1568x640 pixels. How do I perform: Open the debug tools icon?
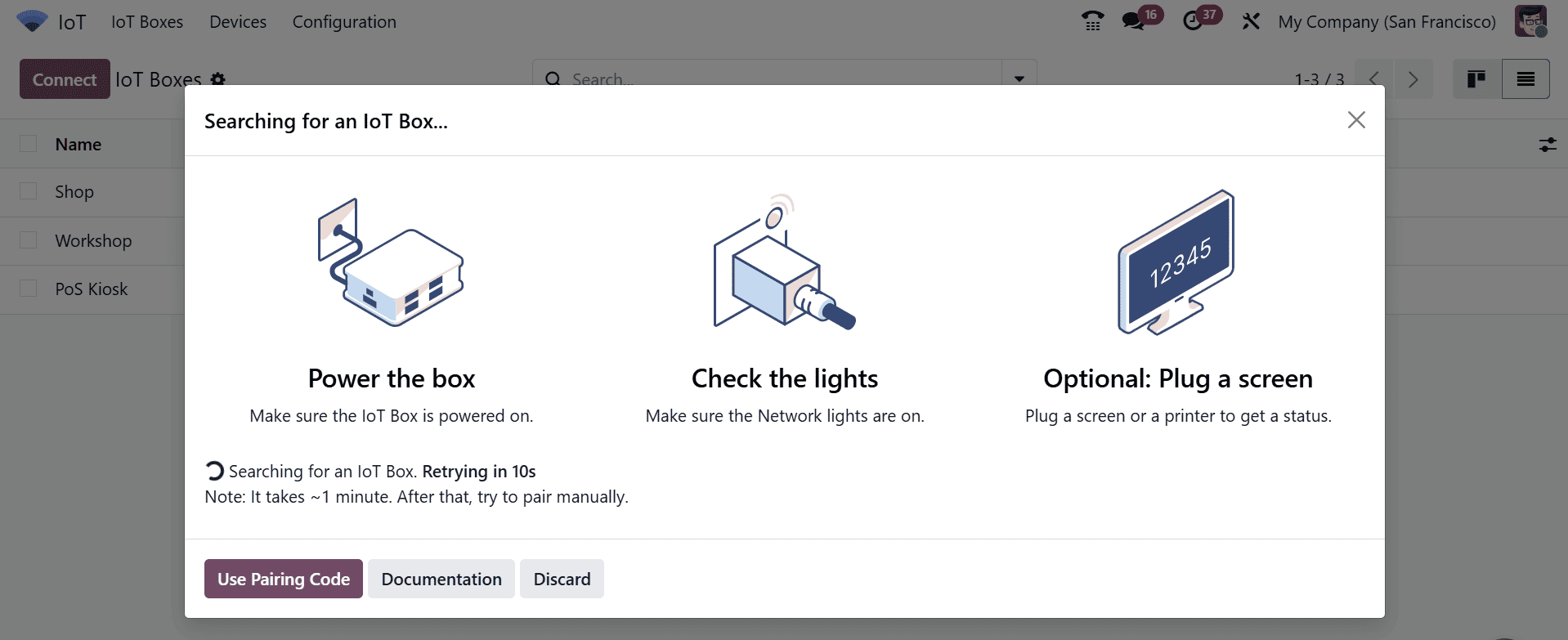[1252, 21]
